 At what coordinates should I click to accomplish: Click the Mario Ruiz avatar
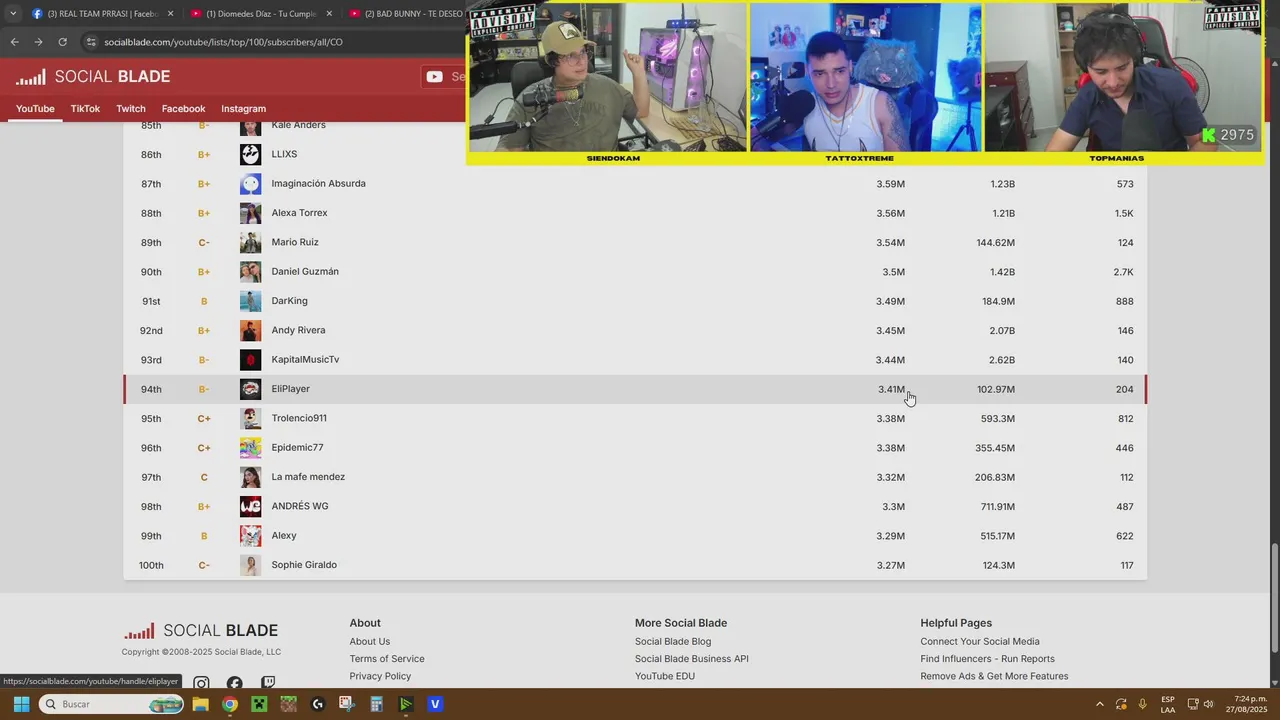[x=250, y=242]
